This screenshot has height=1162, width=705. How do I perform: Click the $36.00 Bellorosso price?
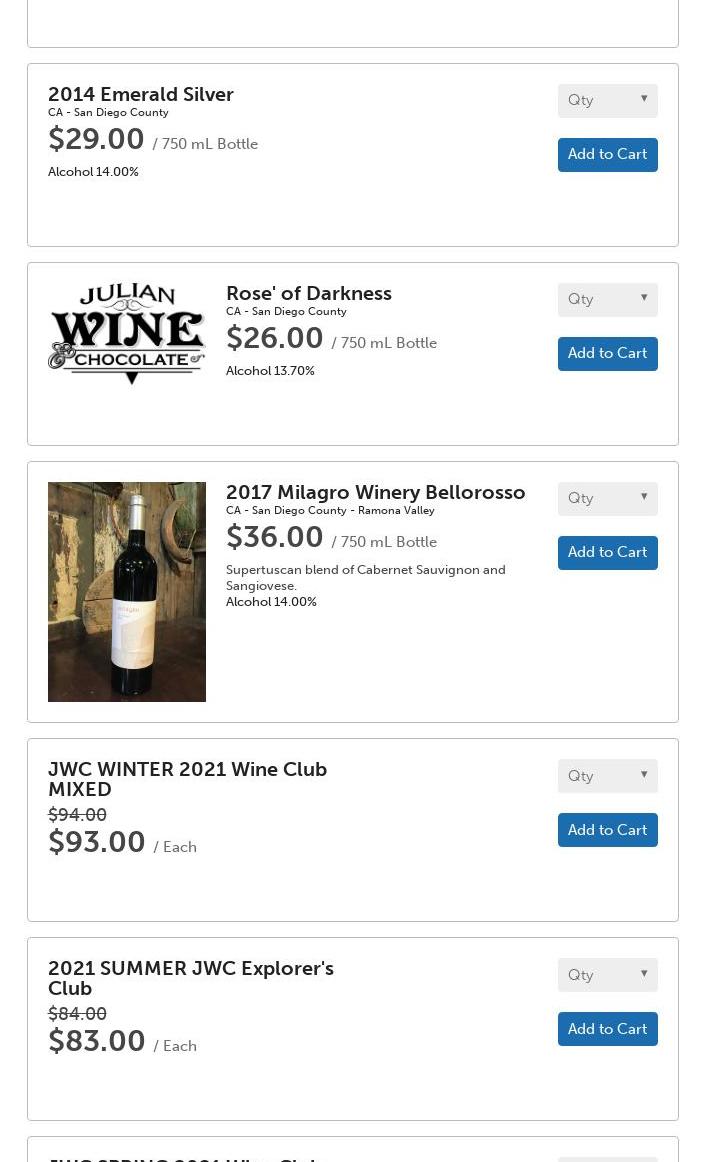(274, 537)
